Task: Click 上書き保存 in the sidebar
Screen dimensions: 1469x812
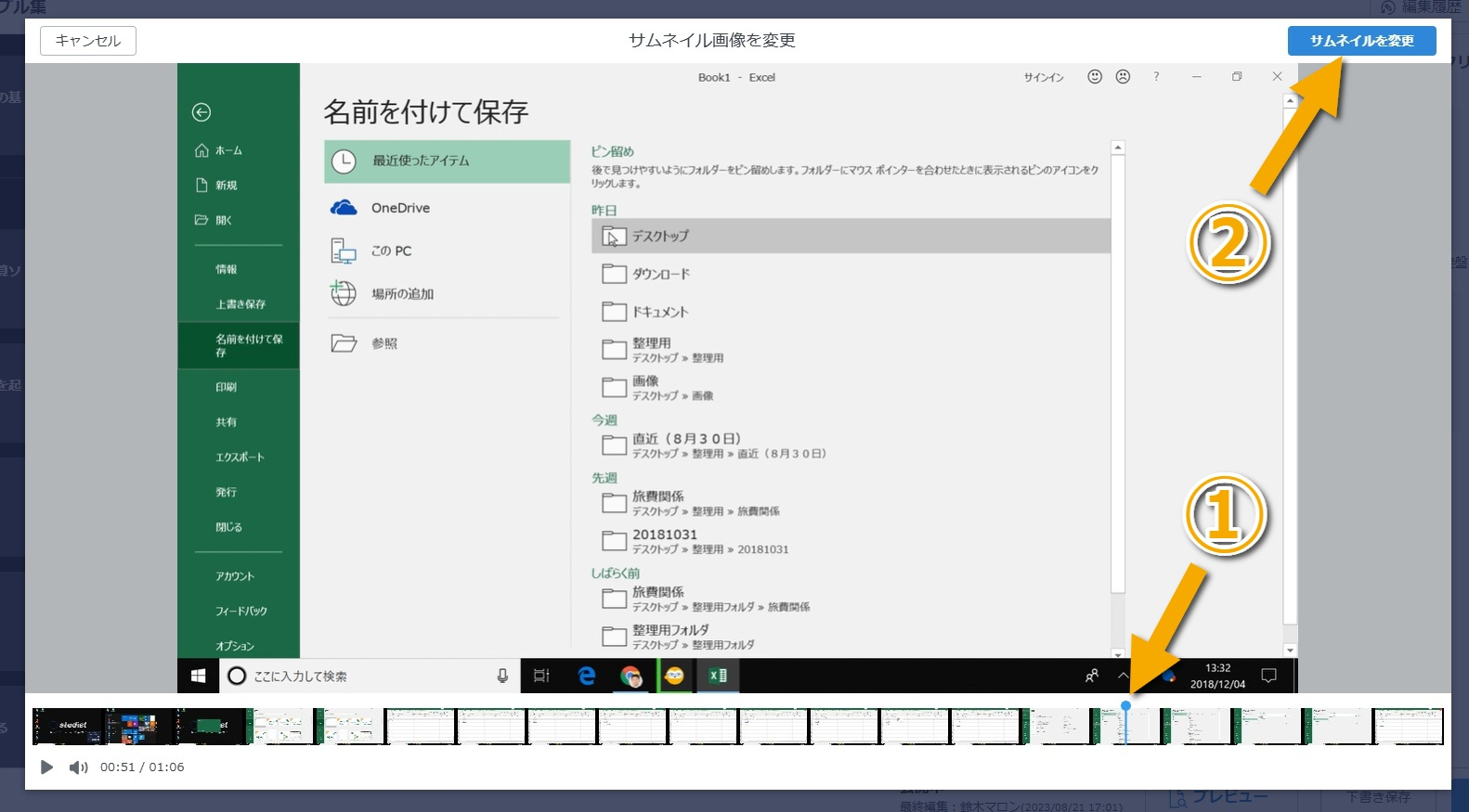Action: tap(240, 304)
